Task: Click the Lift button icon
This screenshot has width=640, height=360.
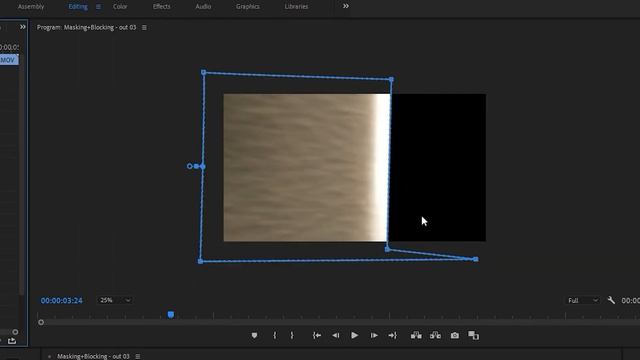Action: tap(416, 336)
